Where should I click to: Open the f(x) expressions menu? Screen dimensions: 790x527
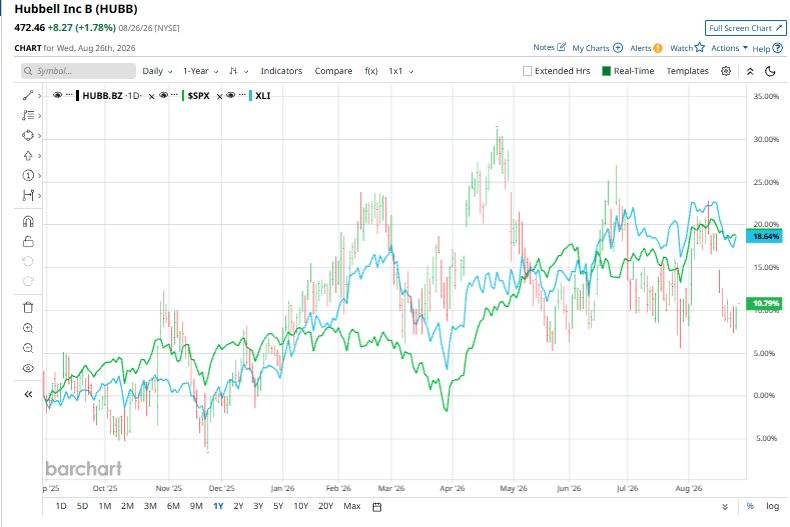[x=371, y=71]
